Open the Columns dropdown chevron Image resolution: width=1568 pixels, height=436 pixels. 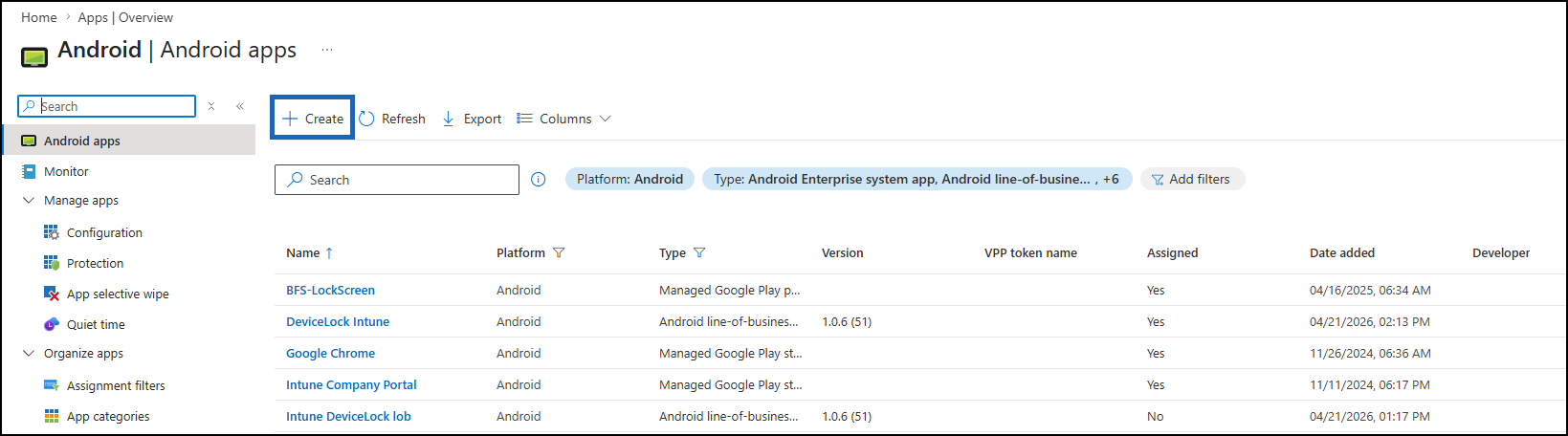605,119
